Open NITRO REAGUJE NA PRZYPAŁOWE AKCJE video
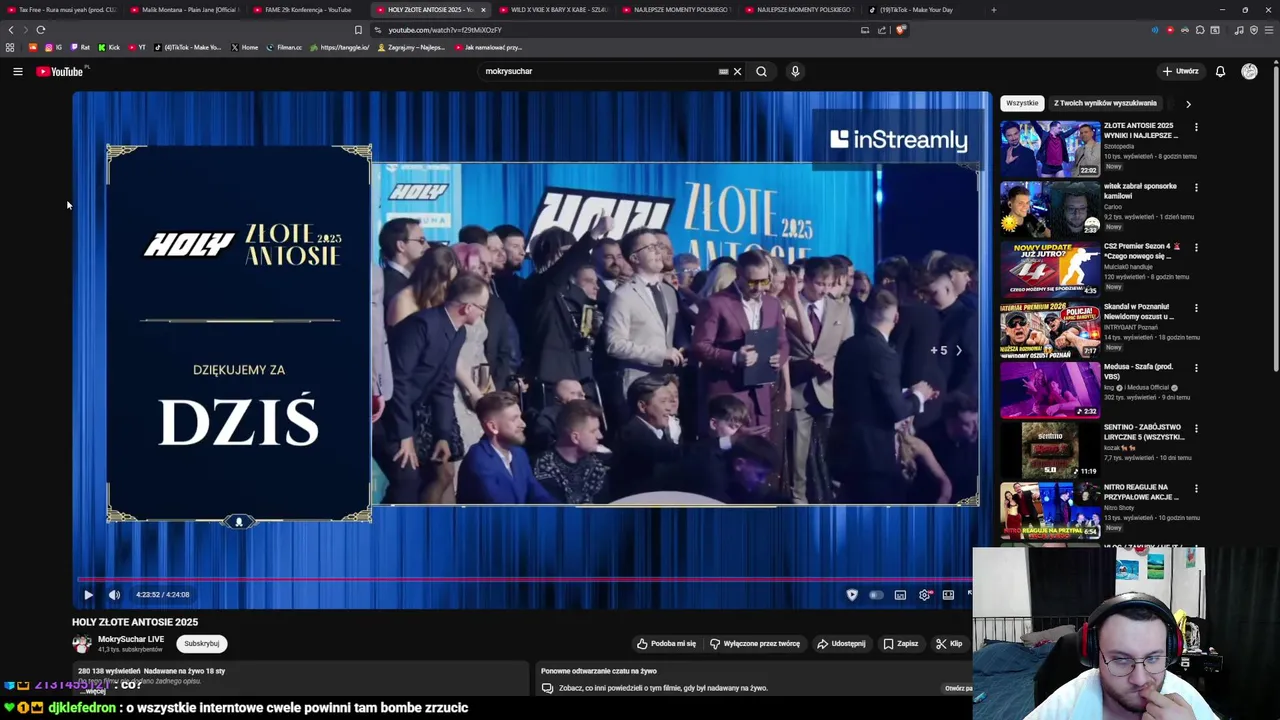 pyautogui.click(x=1050, y=510)
